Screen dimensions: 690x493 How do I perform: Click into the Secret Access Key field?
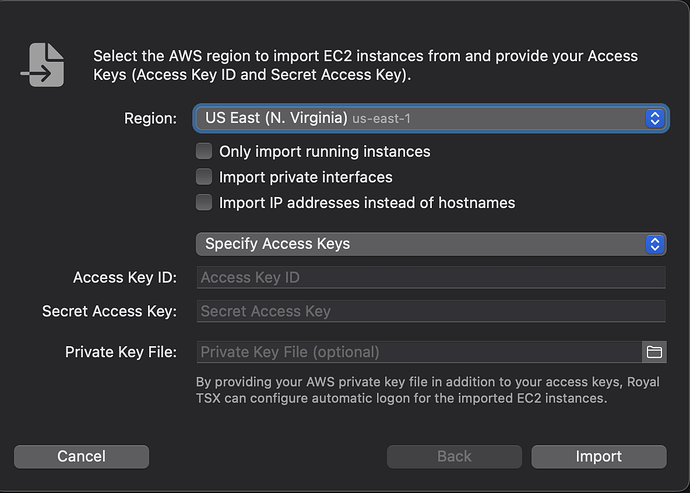pos(430,311)
